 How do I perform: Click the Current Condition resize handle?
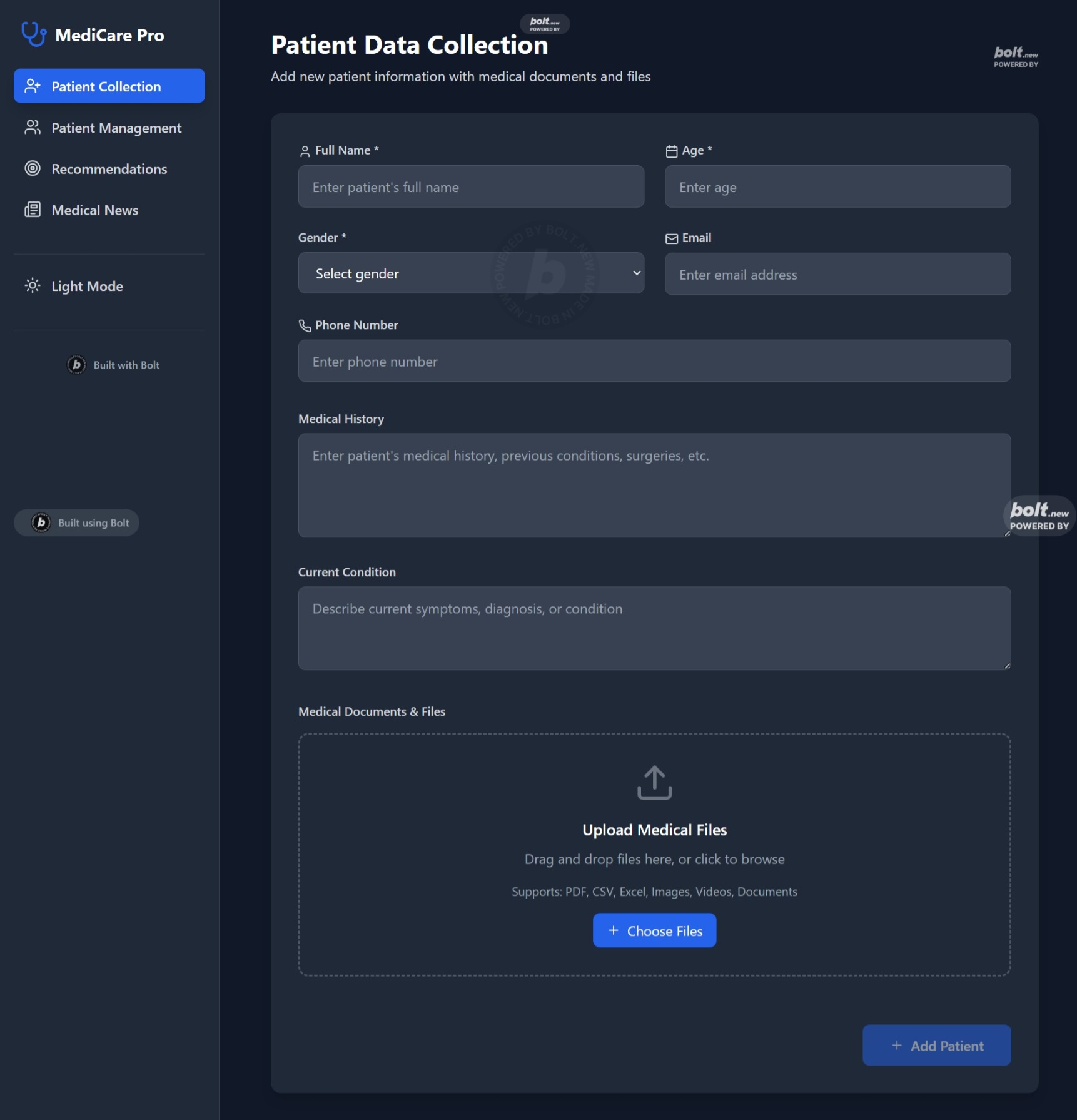[x=1007, y=666]
